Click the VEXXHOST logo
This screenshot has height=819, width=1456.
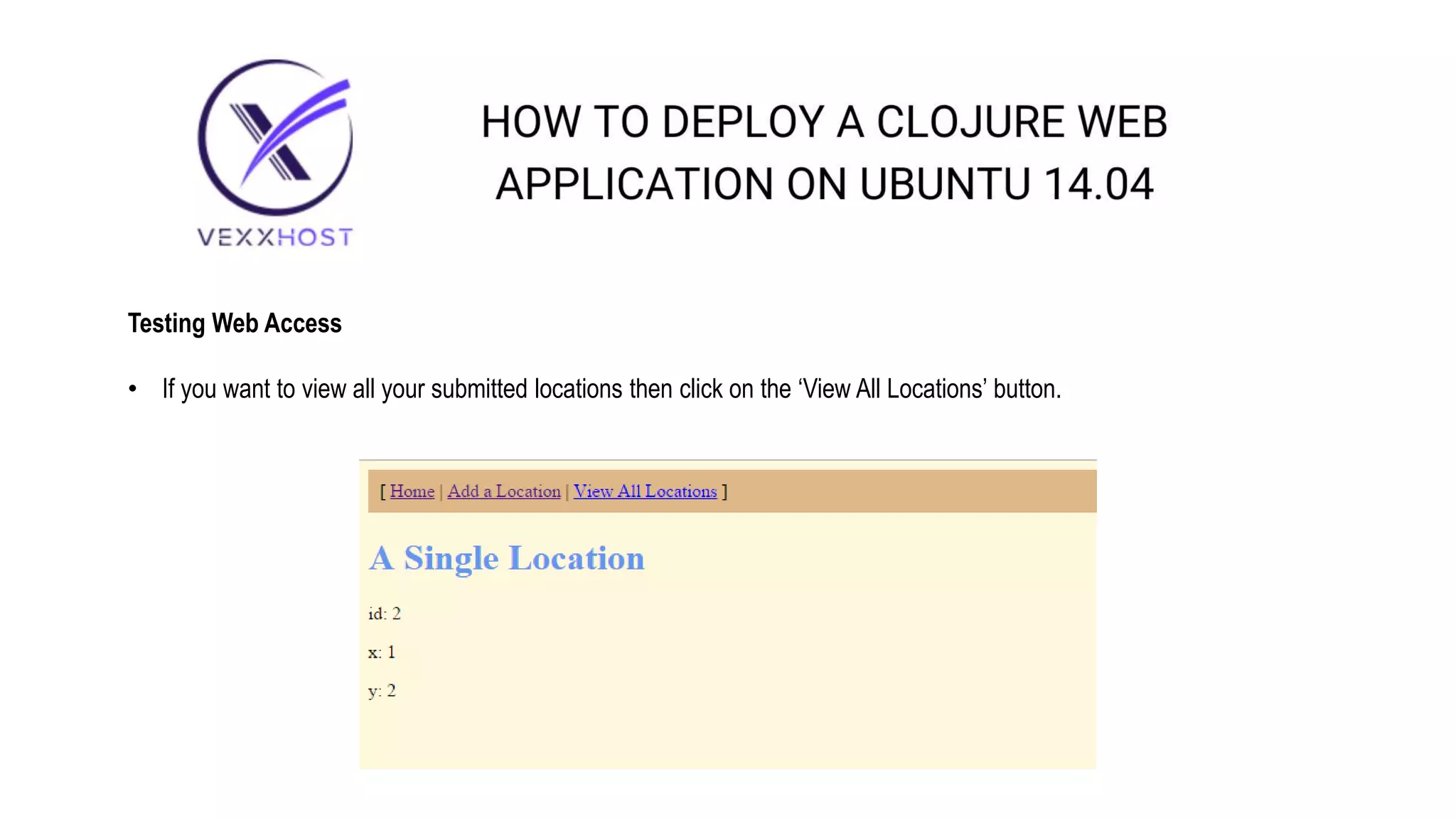(x=275, y=153)
